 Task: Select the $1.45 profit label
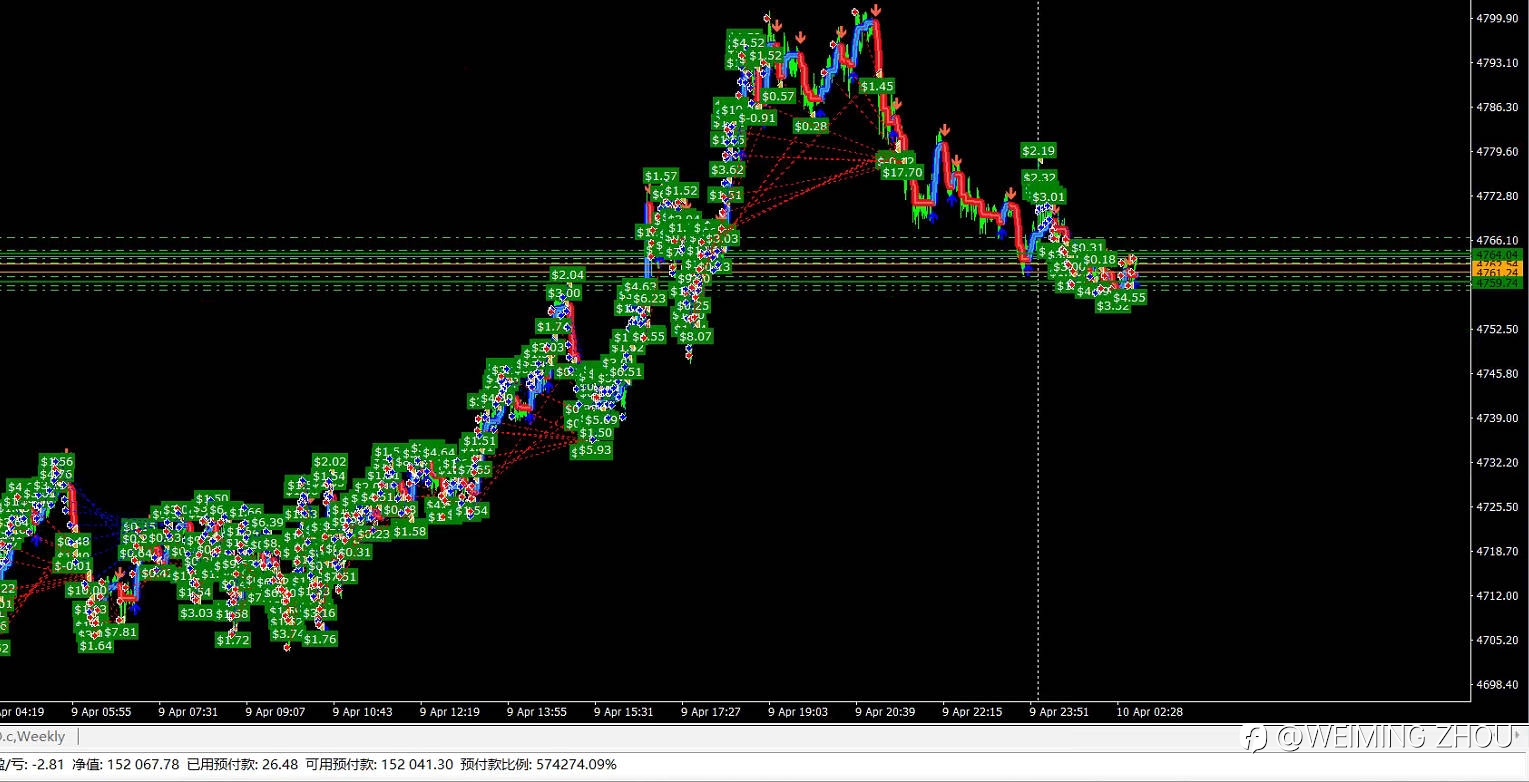pyautogui.click(x=877, y=87)
